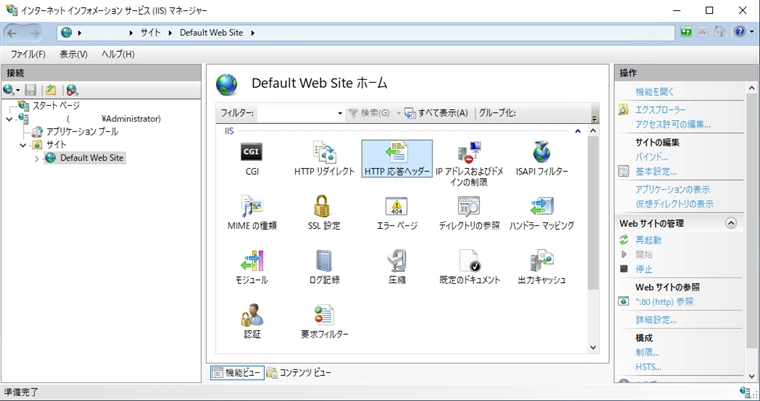Click すべて表示(A) button

tap(437, 113)
